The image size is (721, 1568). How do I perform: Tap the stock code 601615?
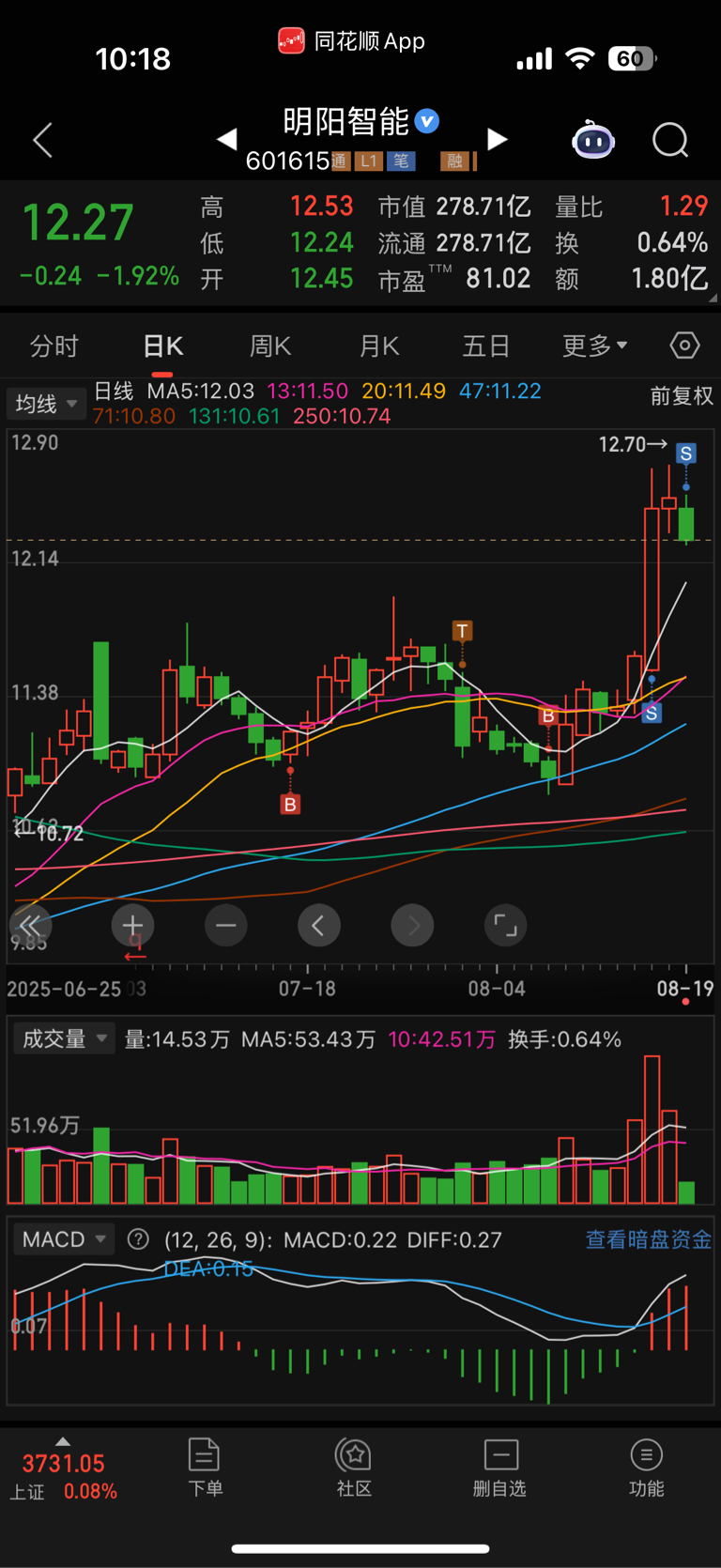287,161
